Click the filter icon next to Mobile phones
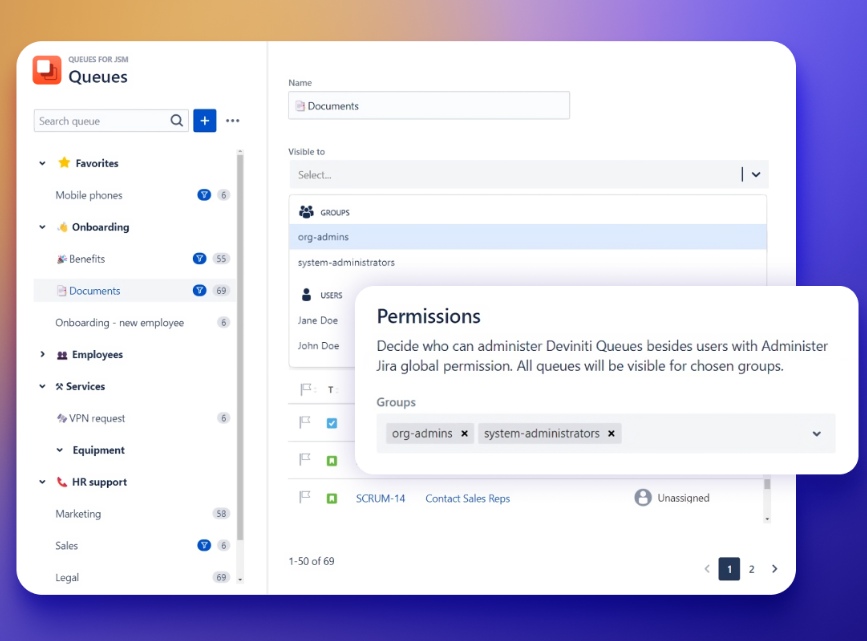The width and height of the screenshot is (867, 641). [204, 195]
